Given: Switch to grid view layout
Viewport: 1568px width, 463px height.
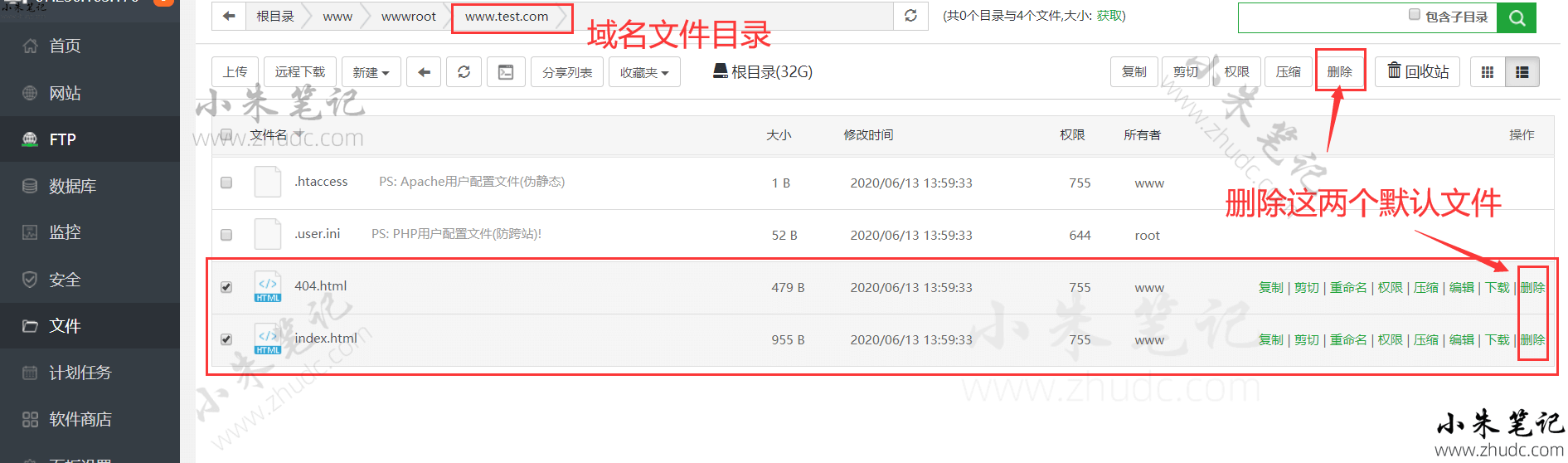Looking at the screenshot, I should (1488, 72).
